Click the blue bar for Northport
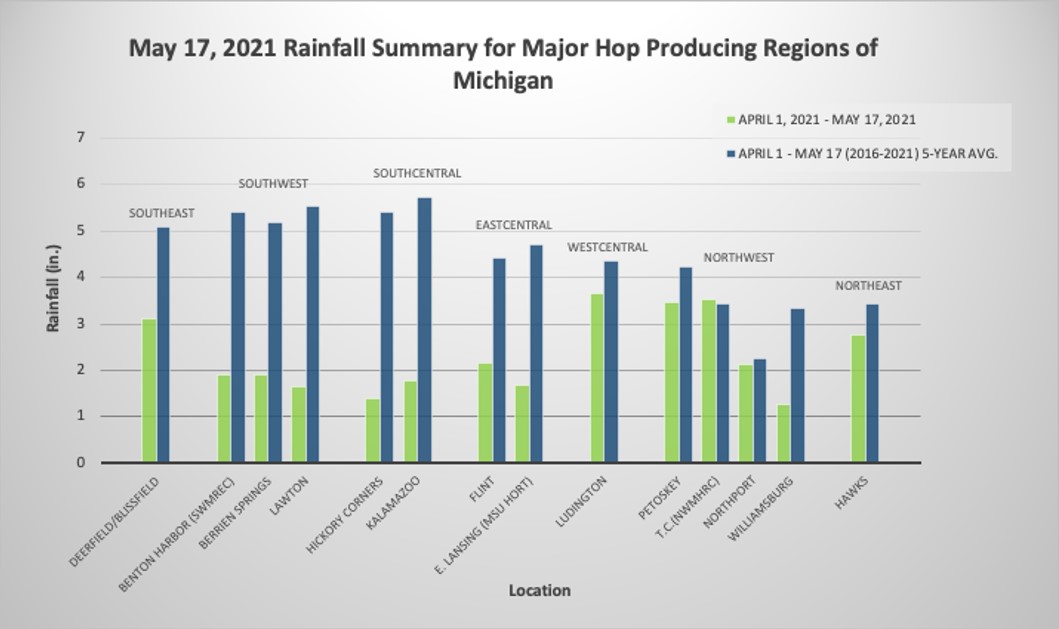Image resolution: width=1059 pixels, height=629 pixels. (760, 411)
